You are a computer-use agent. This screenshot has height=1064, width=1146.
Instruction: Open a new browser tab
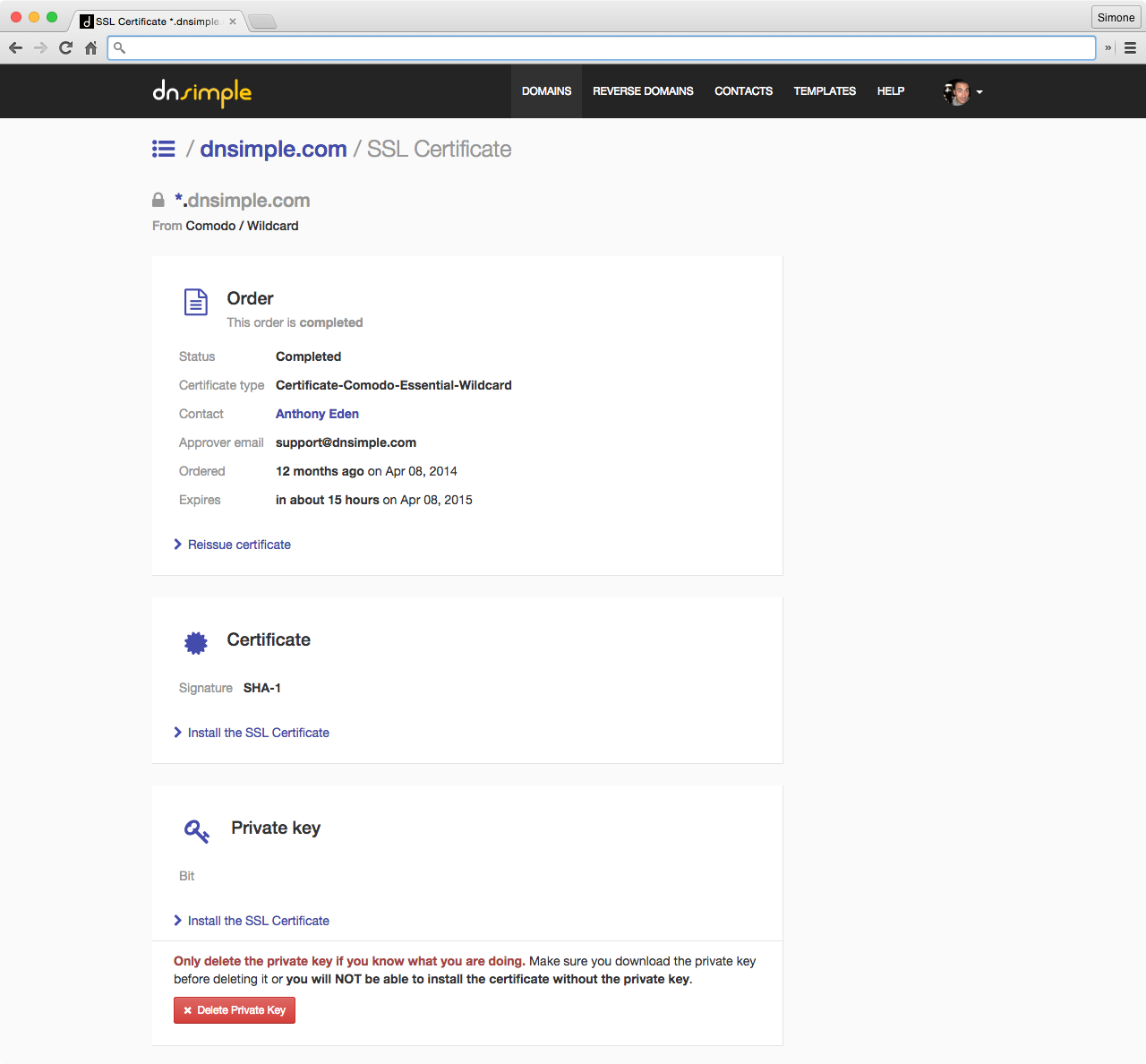click(x=261, y=21)
